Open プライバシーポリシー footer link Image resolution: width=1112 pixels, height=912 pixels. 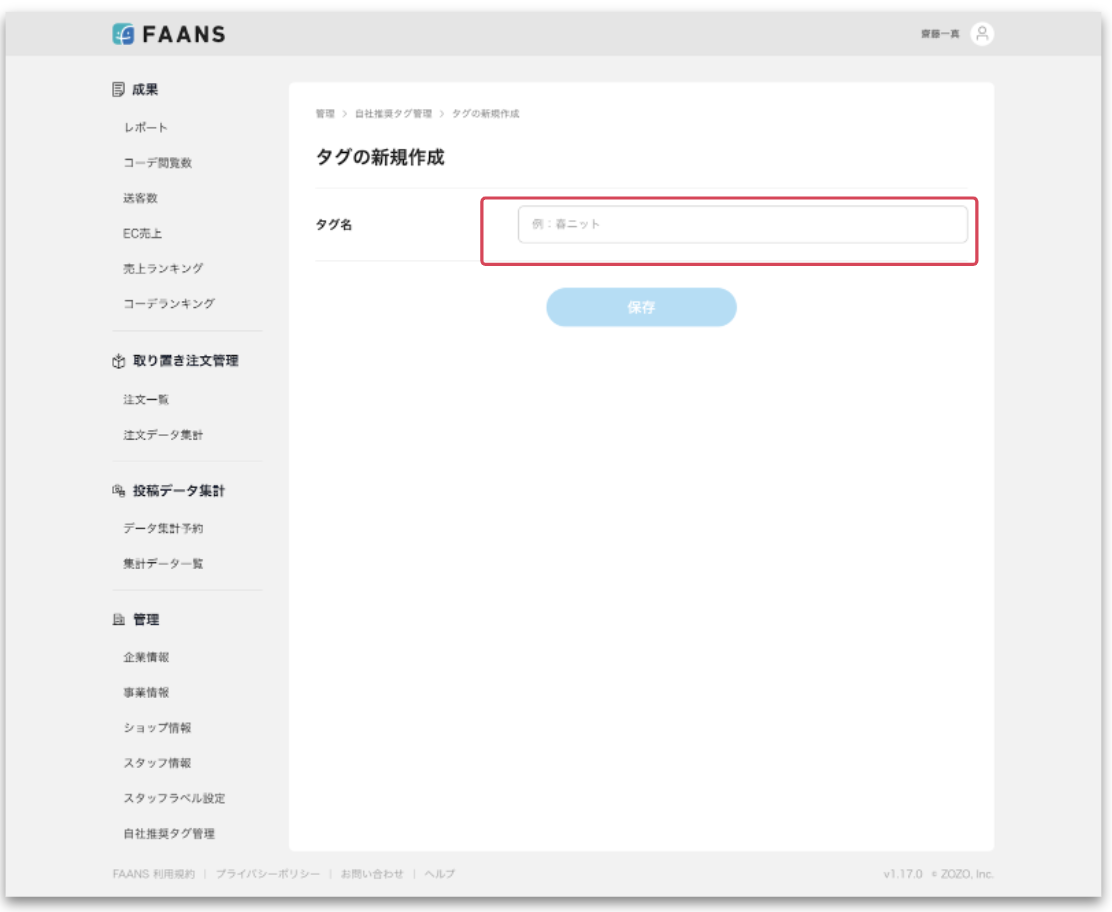pyautogui.click(x=267, y=874)
